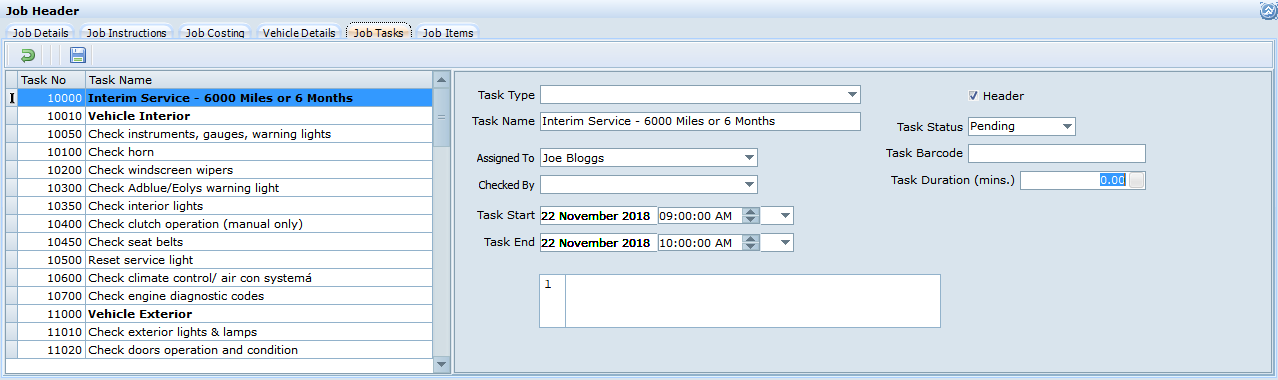1278x380 pixels.
Task: Click the Task Start time spinner
Action: (751, 216)
